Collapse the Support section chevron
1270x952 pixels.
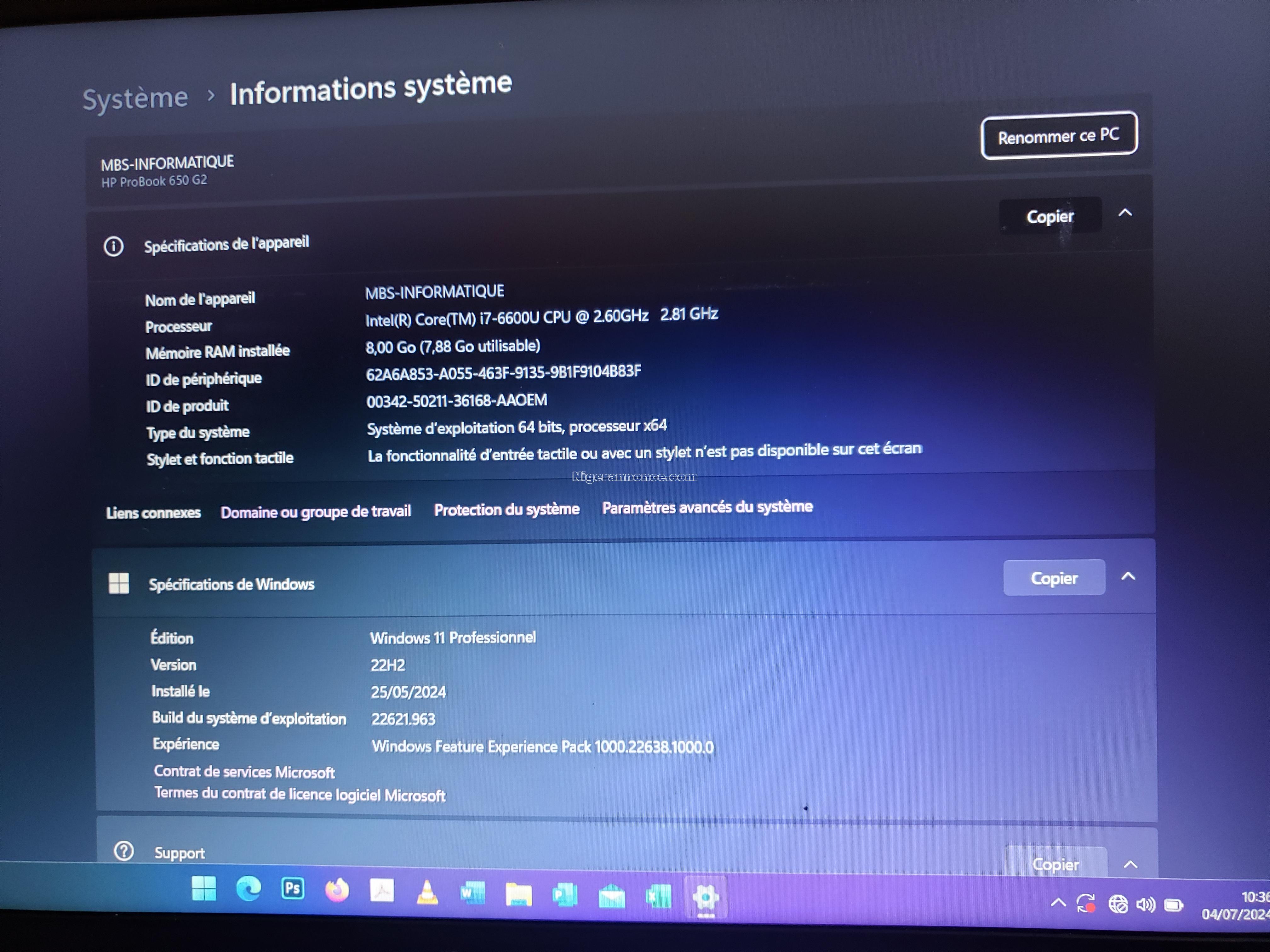pyautogui.click(x=1130, y=864)
